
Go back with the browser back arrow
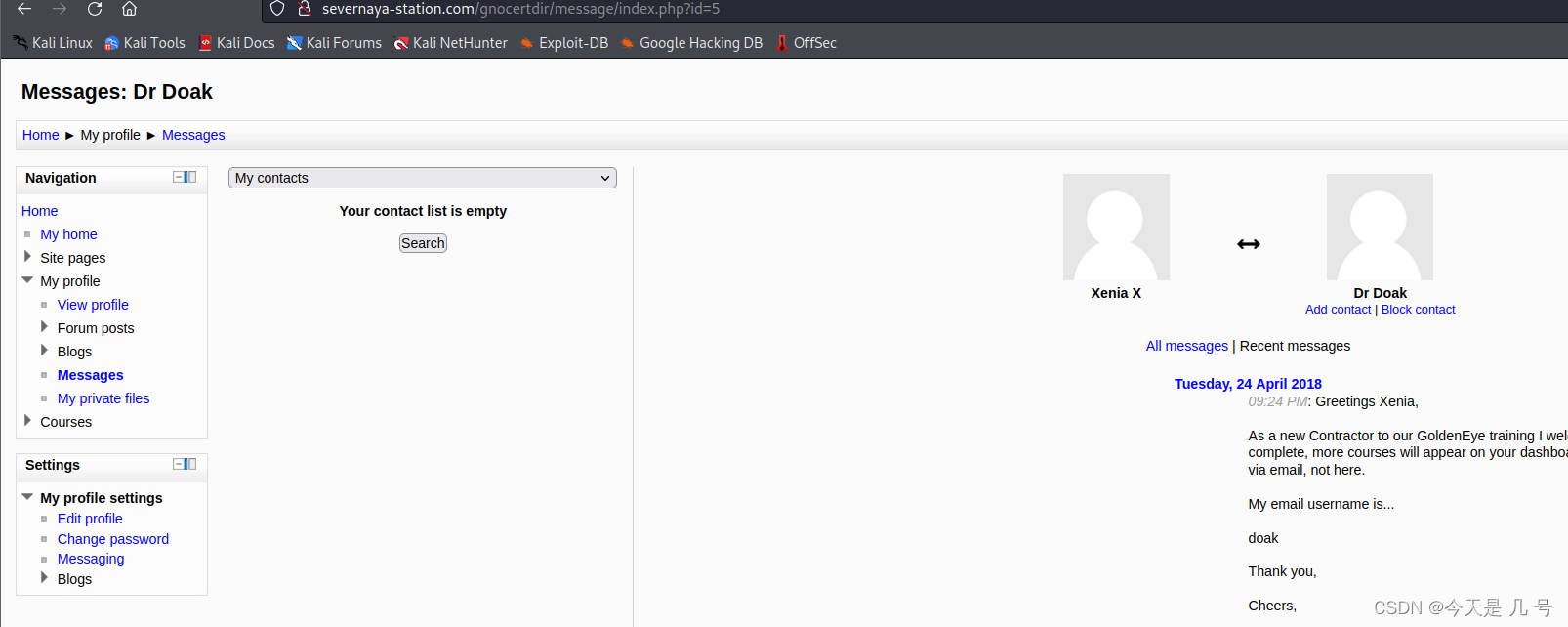click(x=24, y=9)
